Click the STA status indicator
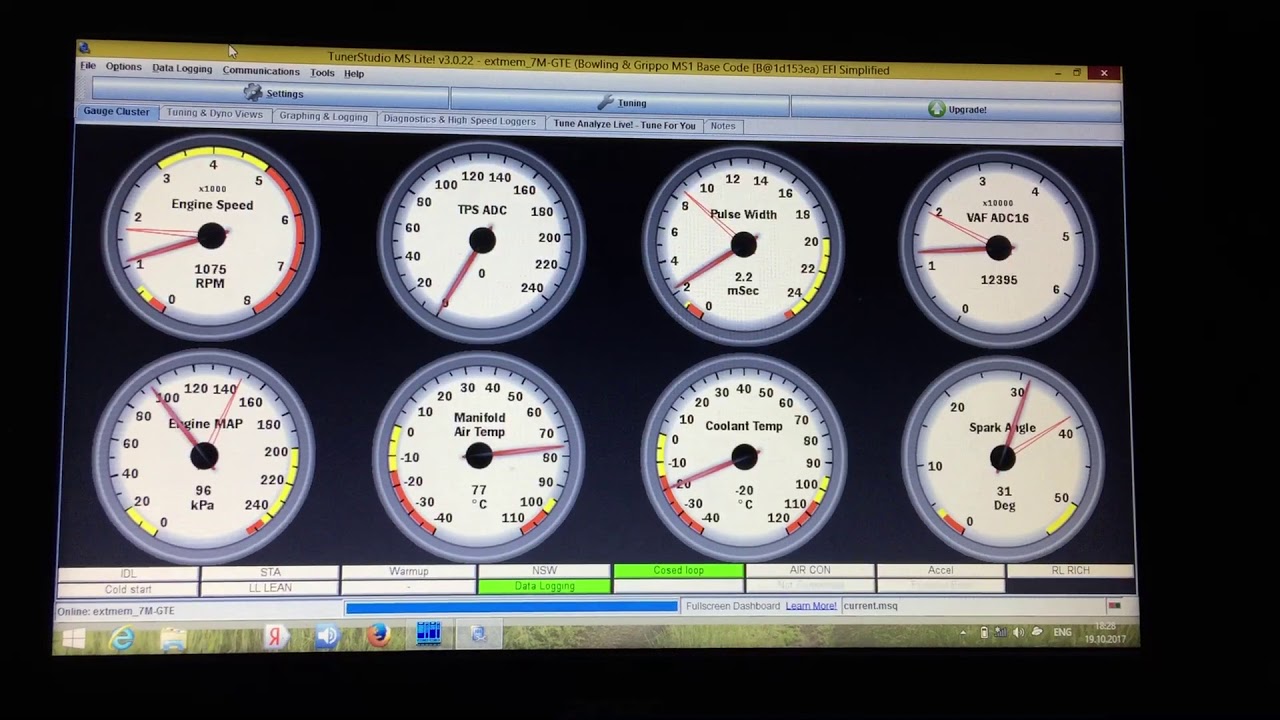 click(x=270, y=573)
